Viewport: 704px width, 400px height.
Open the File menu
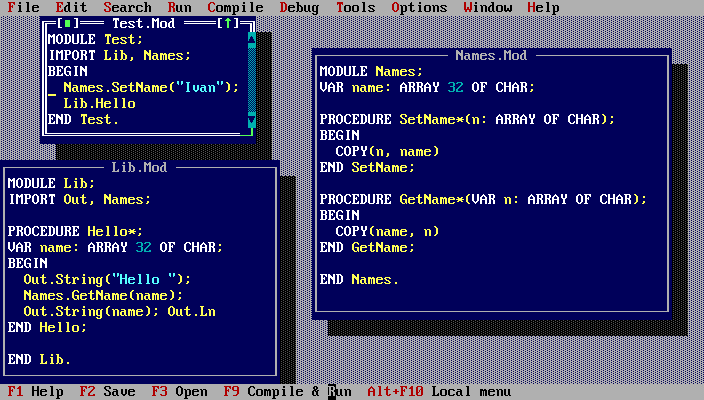click(x=24, y=7)
